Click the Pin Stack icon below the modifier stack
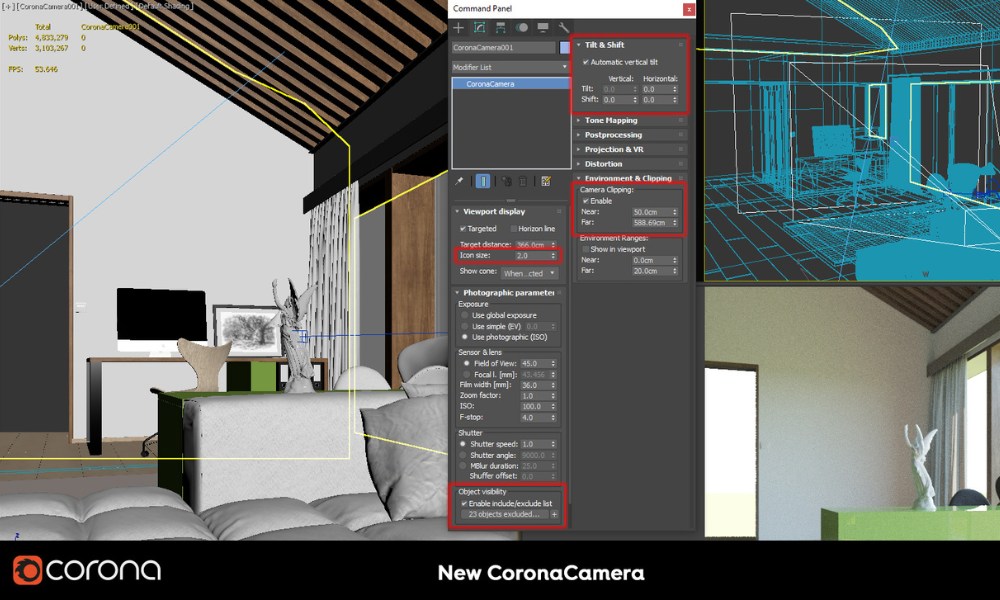 click(458, 181)
